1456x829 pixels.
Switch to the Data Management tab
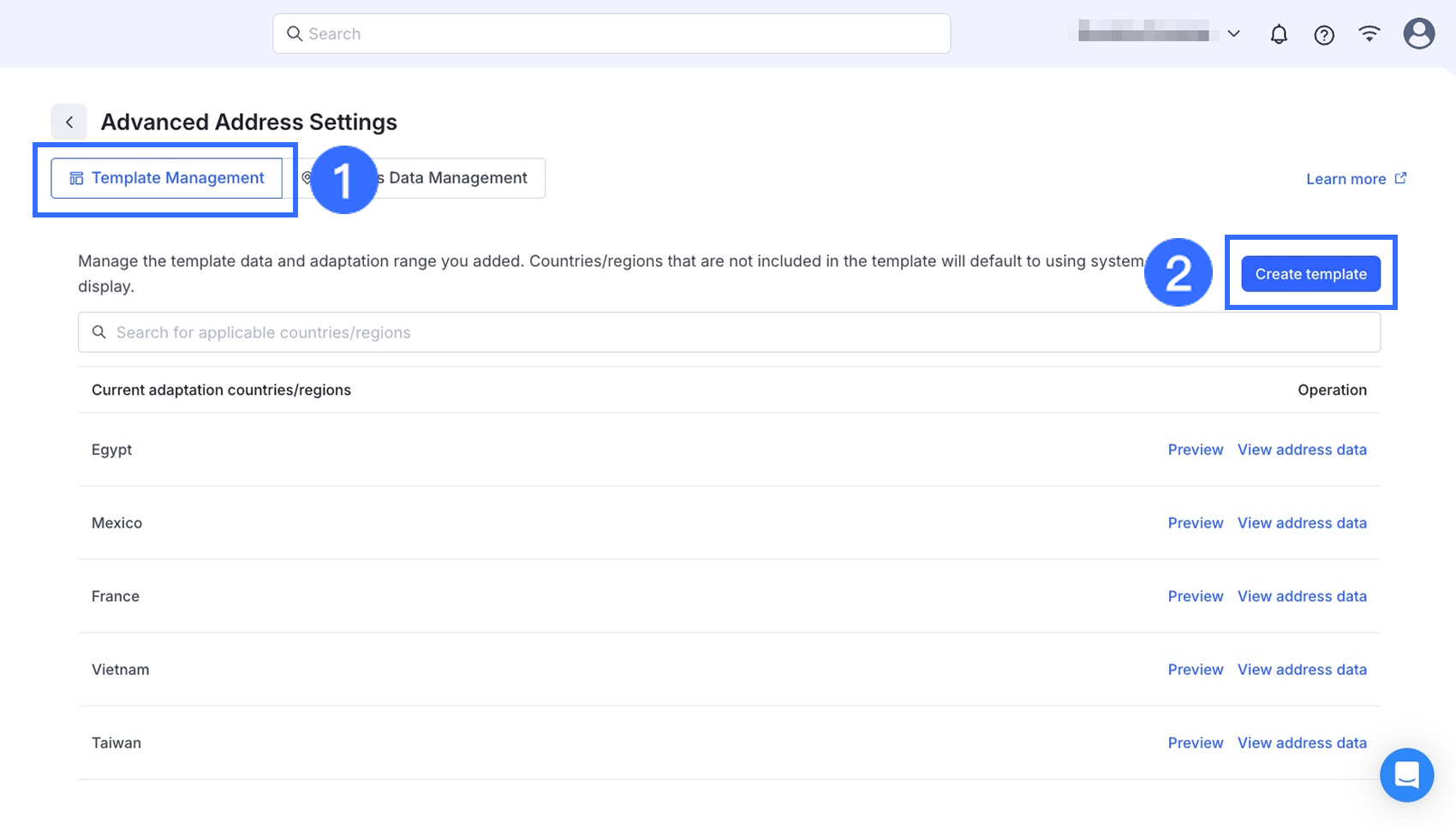457,178
